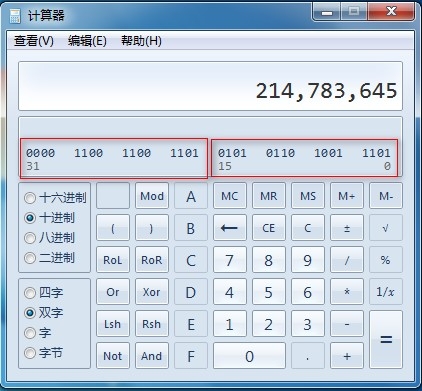Viewport: 422px width, 391px height.
Task: Click the RoR rotate right button
Action: point(152,260)
